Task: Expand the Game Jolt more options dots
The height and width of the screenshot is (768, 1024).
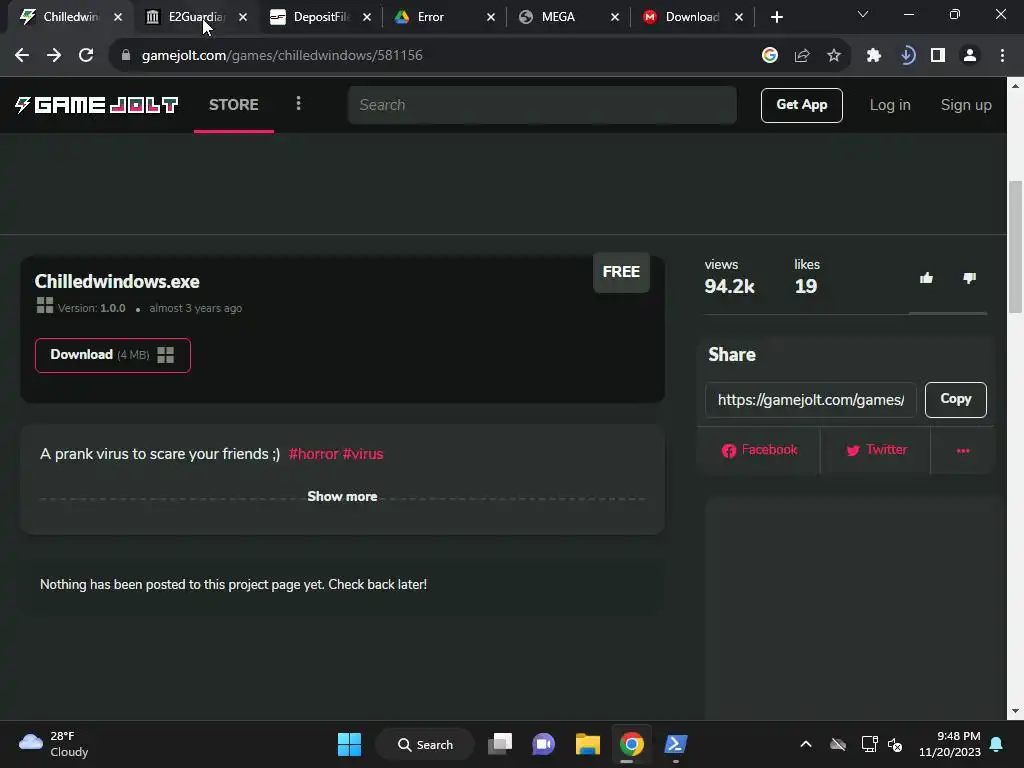Action: point(298,103)
